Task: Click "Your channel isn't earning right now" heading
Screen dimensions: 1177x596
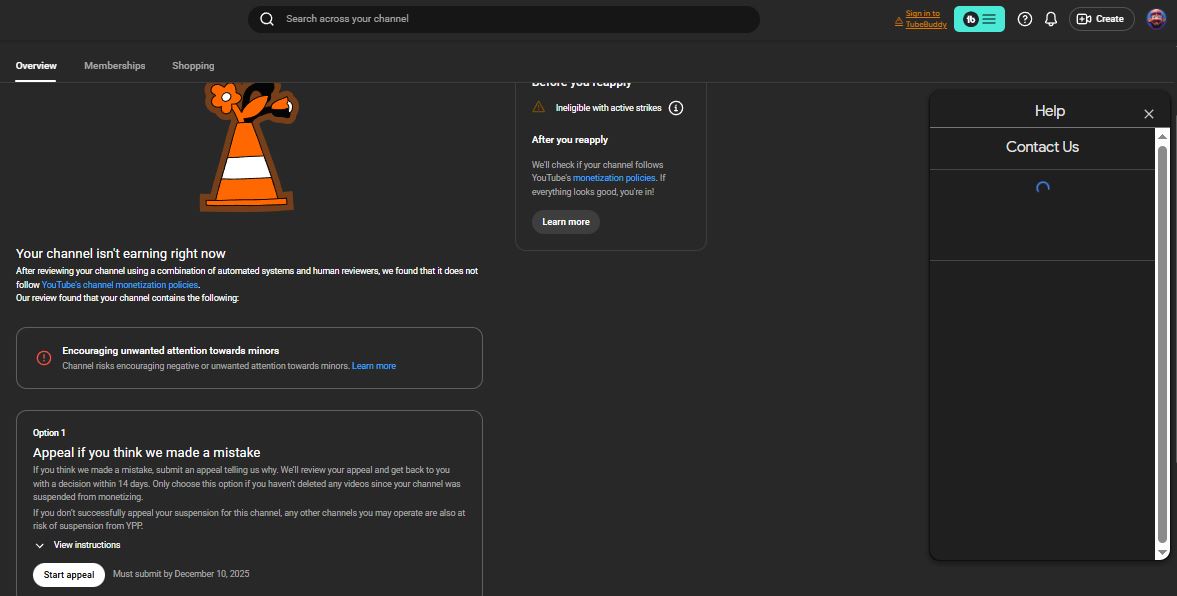Action: (x=121, y=254)
